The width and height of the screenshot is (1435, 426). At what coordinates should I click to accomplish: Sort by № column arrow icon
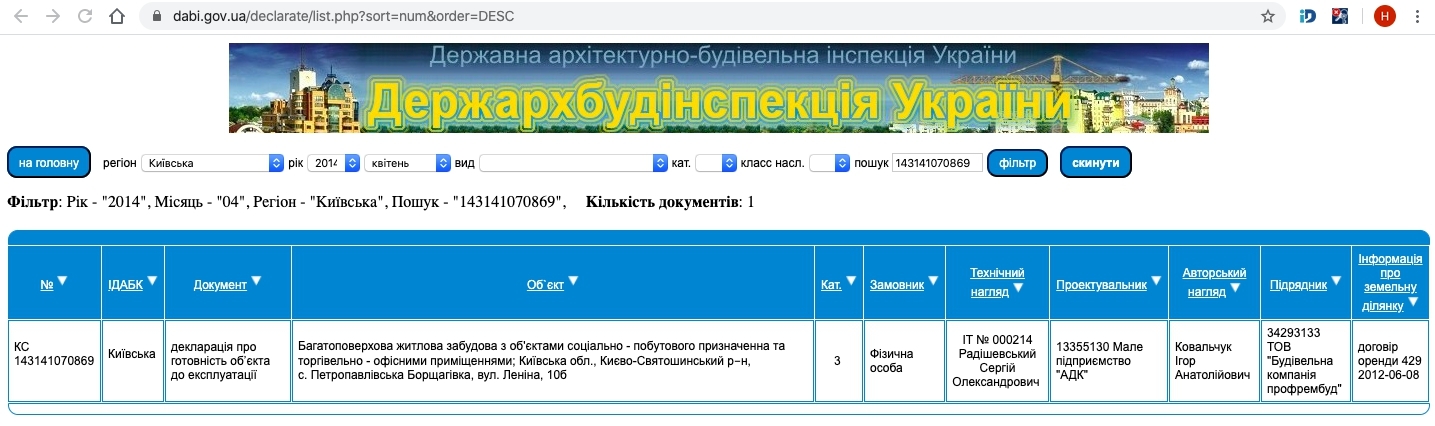pos(62,282)
